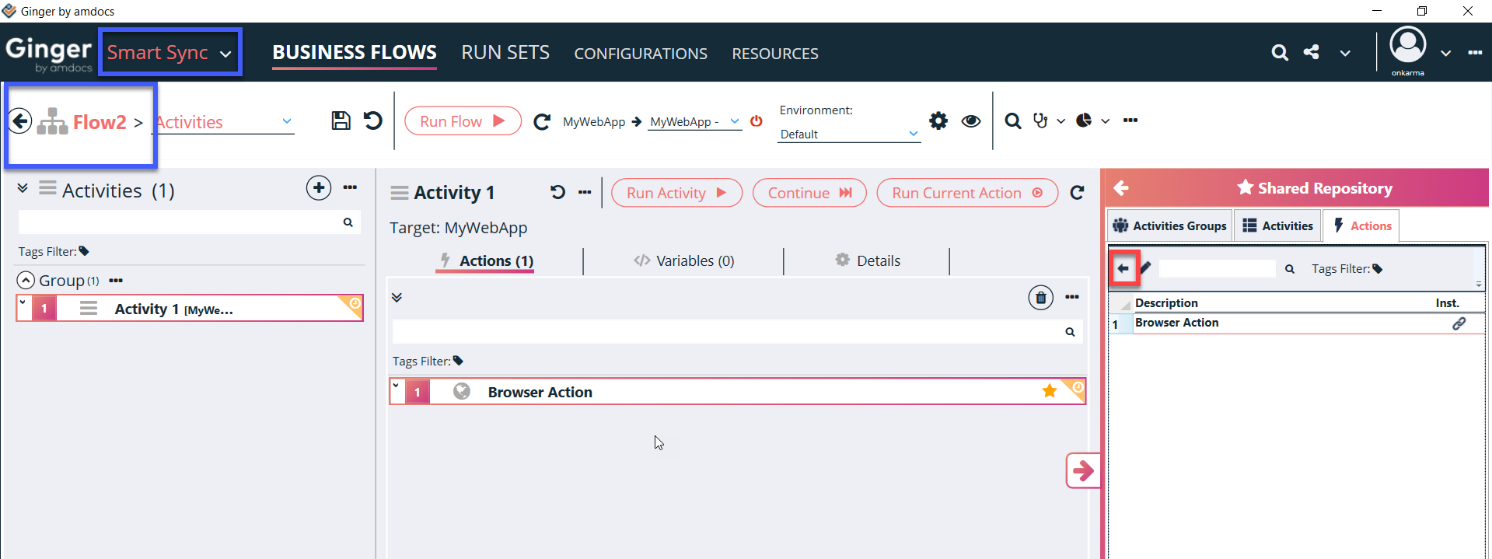
Task: Open the MyWebApp agent dropdown
Action: click(694, 122)
